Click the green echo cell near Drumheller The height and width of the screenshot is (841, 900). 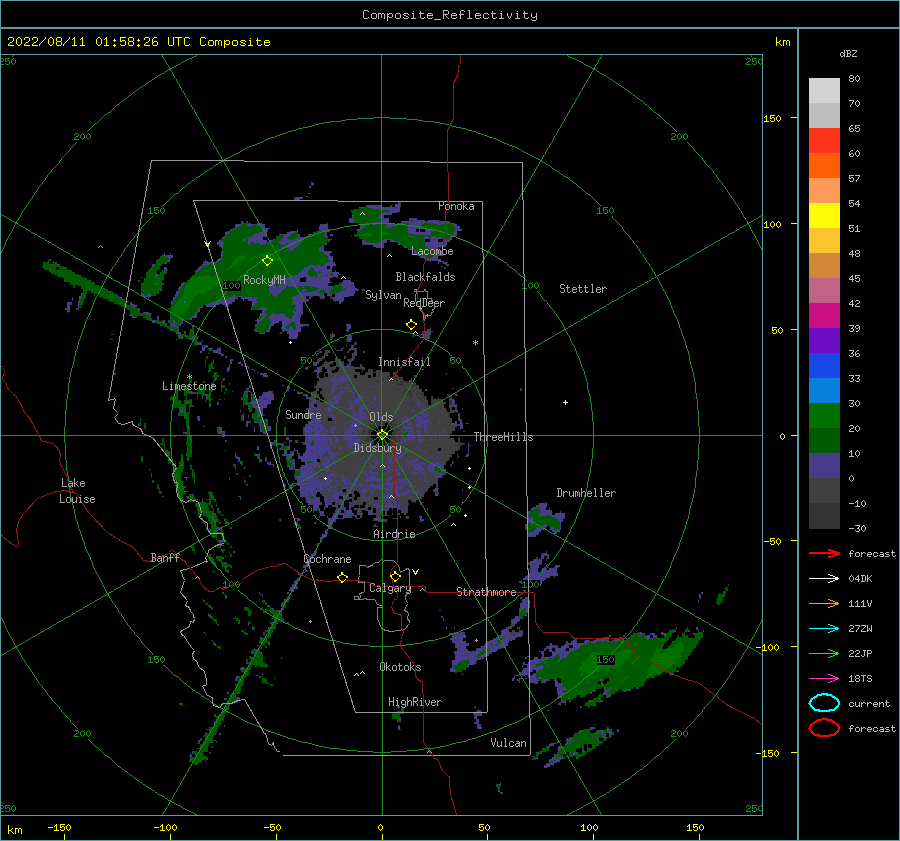544,520
